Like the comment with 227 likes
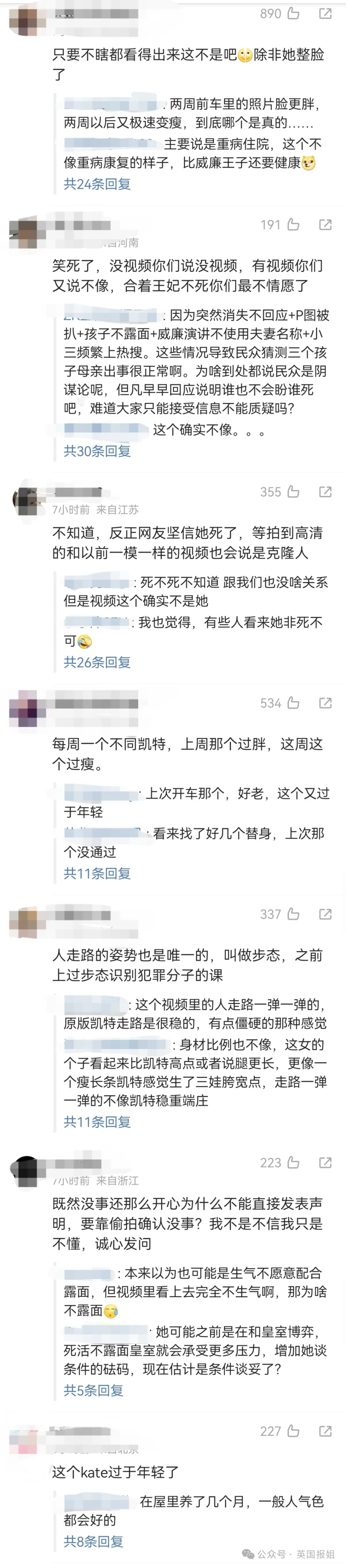 (293, 1431)
